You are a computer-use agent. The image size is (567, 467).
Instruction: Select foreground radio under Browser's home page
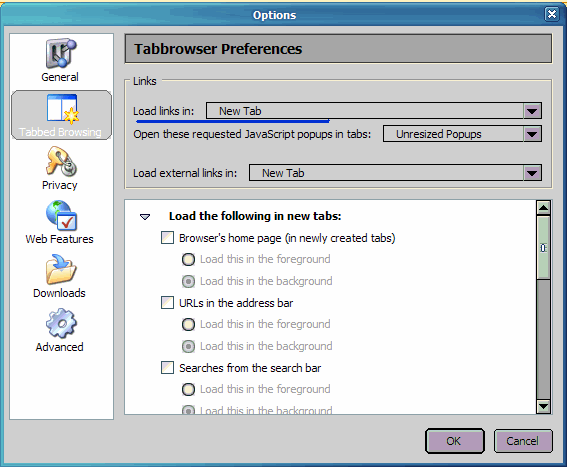click(x=188, y=259)
